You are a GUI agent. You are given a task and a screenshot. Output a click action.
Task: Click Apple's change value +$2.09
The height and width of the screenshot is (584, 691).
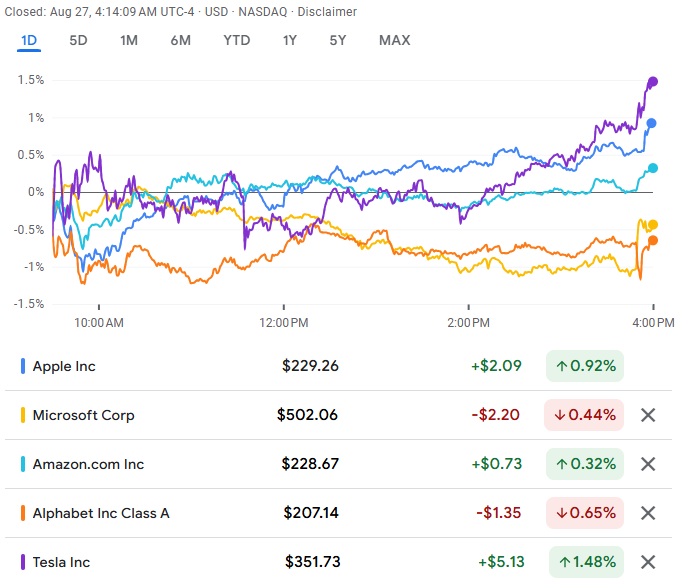point(496,366)
